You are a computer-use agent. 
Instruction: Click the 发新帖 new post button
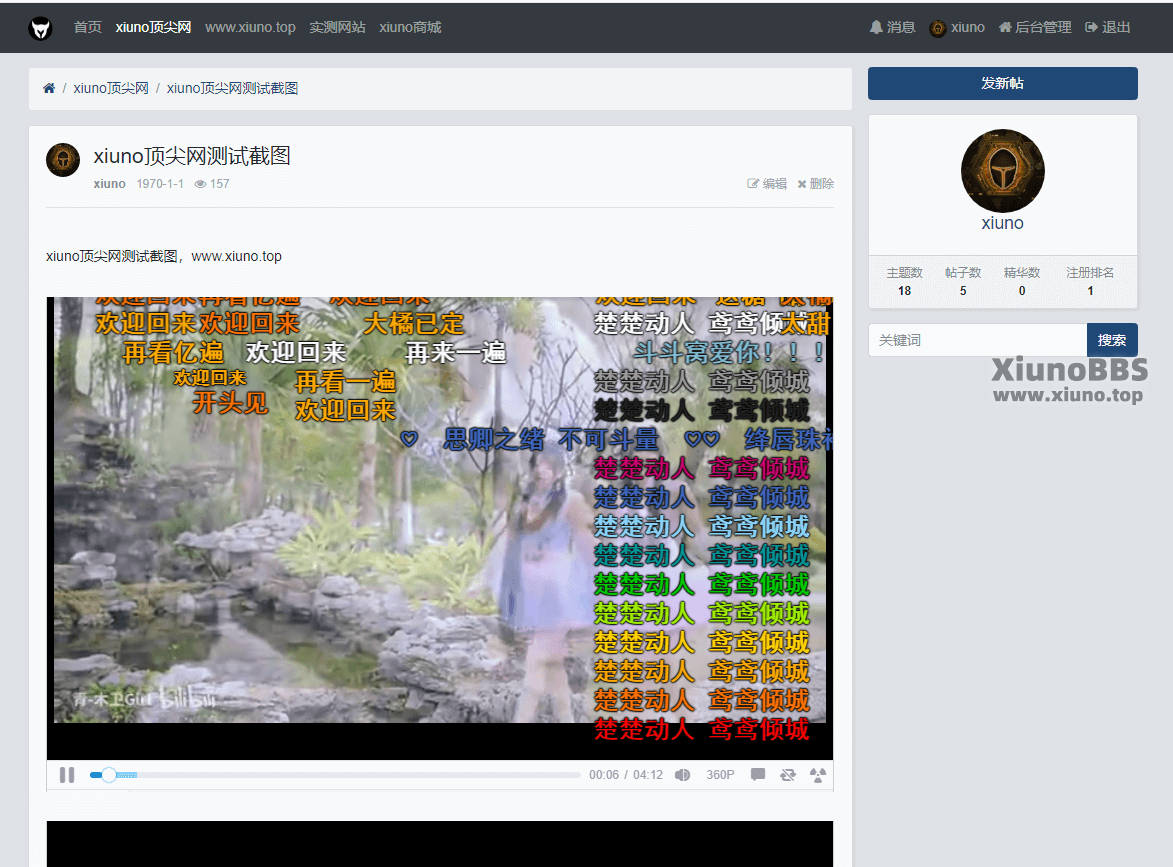1002,83
